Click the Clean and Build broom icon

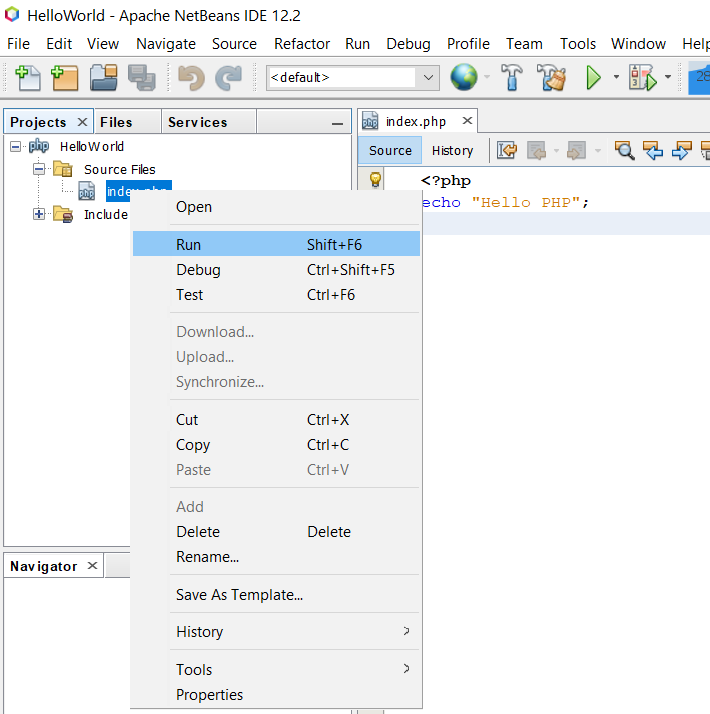551,77
